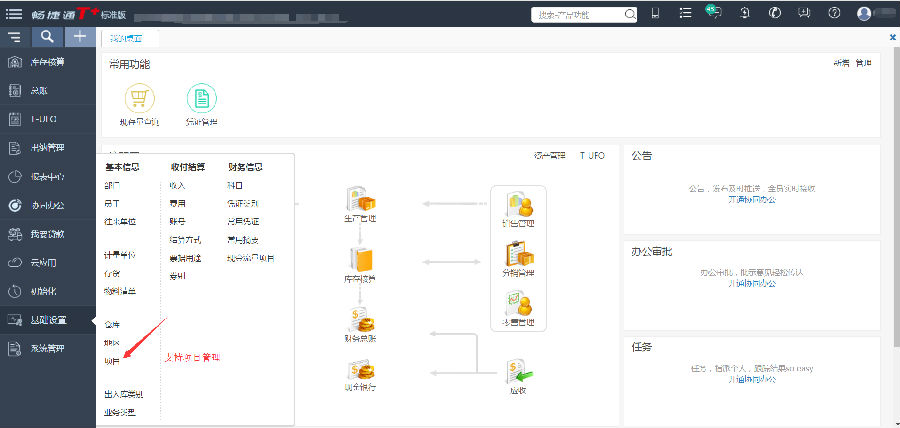The image size is (900, 428).
Task: Expand the hamburger menu at top left
Action: click(x=14, y=13)
